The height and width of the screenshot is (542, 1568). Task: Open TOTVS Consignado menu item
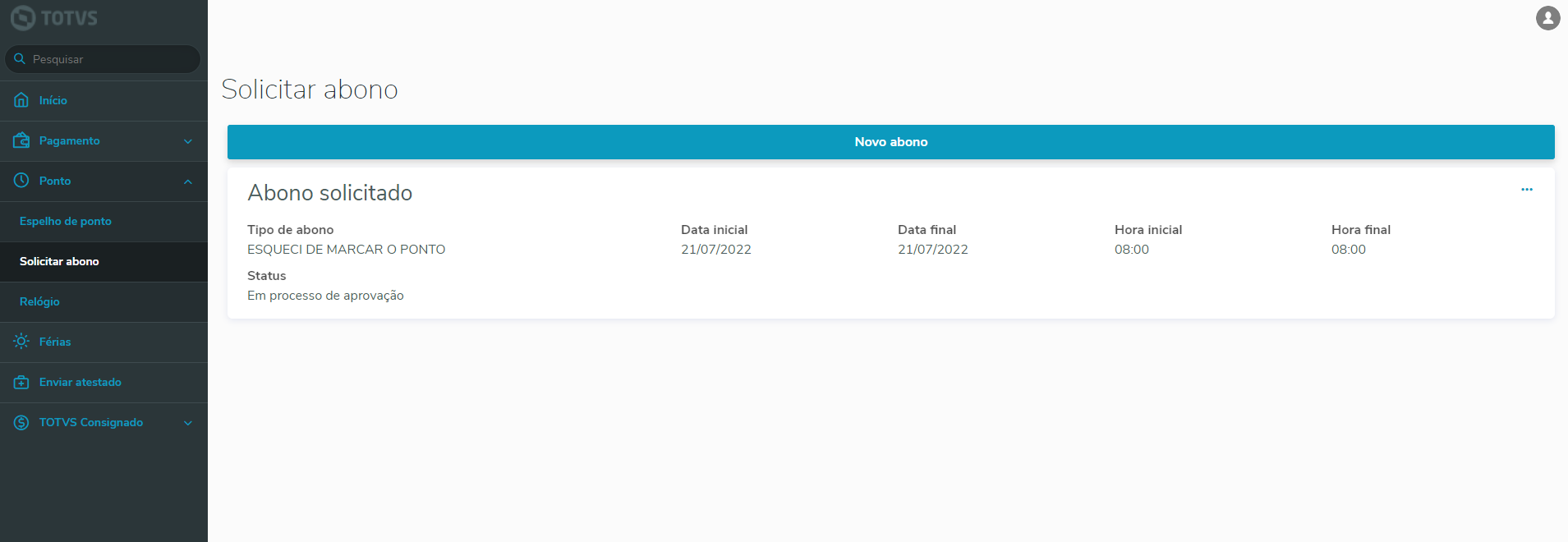(x=103, y=422)
